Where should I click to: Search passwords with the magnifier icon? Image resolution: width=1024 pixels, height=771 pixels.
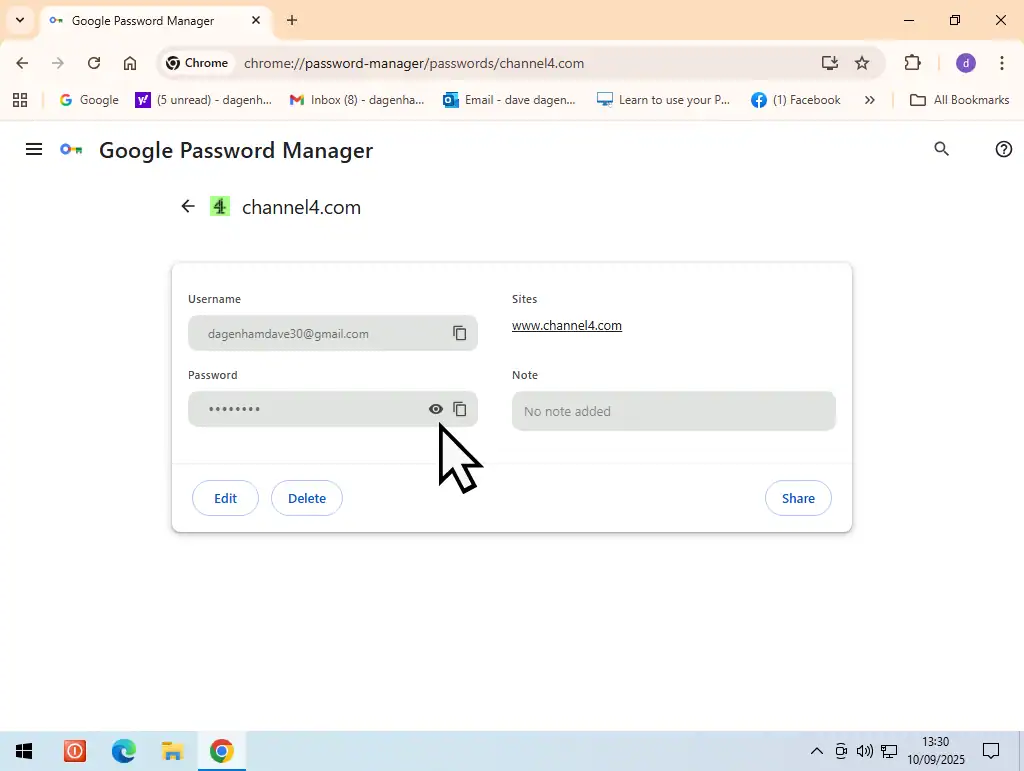click(941, 149)
